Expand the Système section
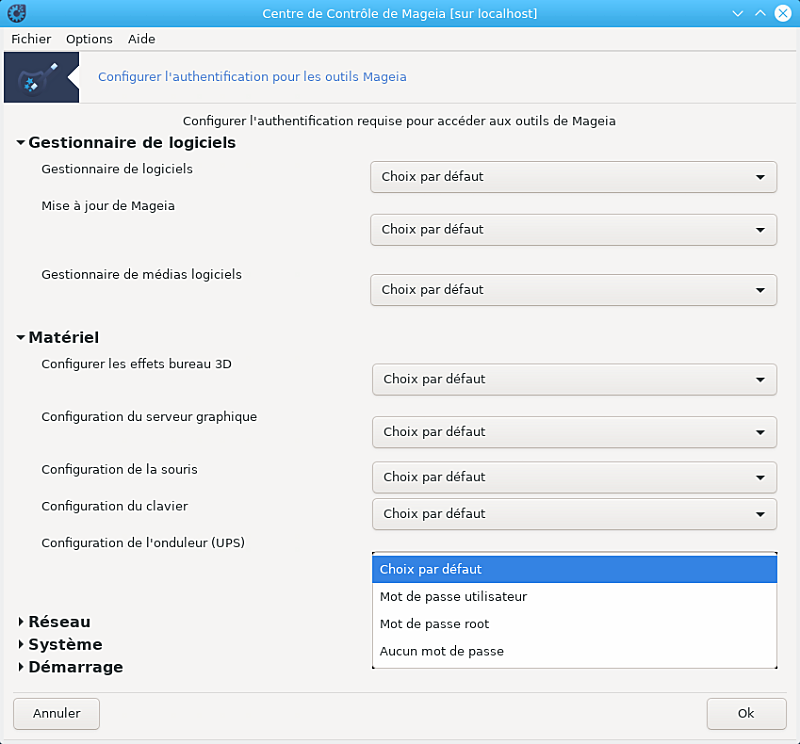Image resolution: width=800 pixels, height=744 pixels. (x=20, y=644)
